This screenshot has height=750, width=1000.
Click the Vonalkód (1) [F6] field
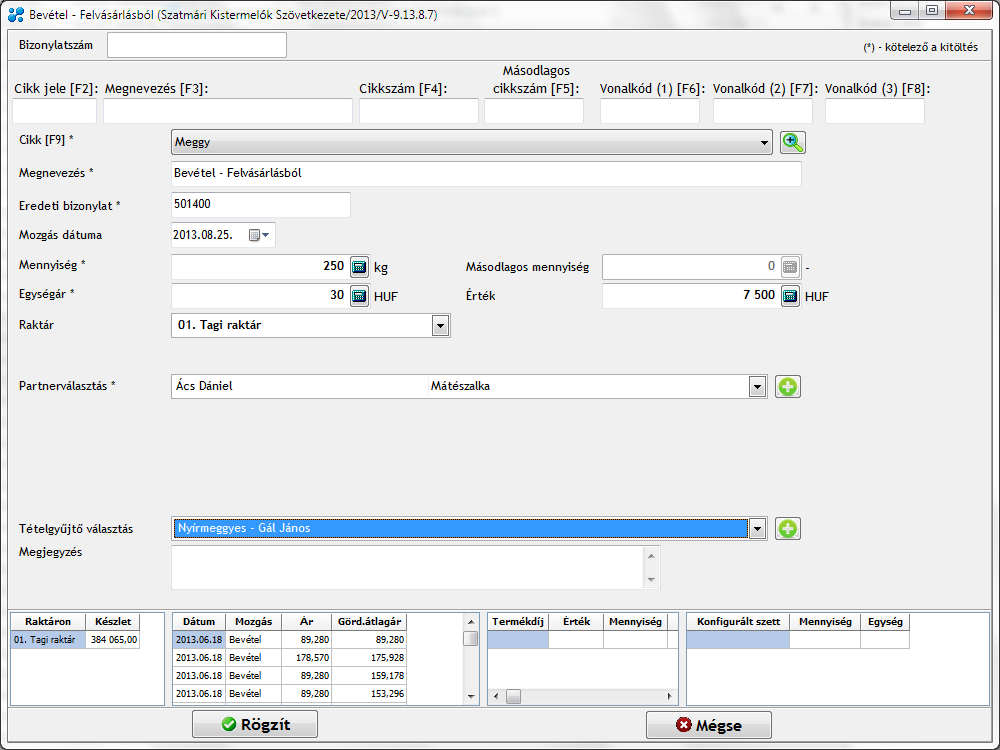pyautogui.click(x=650, y=111)
